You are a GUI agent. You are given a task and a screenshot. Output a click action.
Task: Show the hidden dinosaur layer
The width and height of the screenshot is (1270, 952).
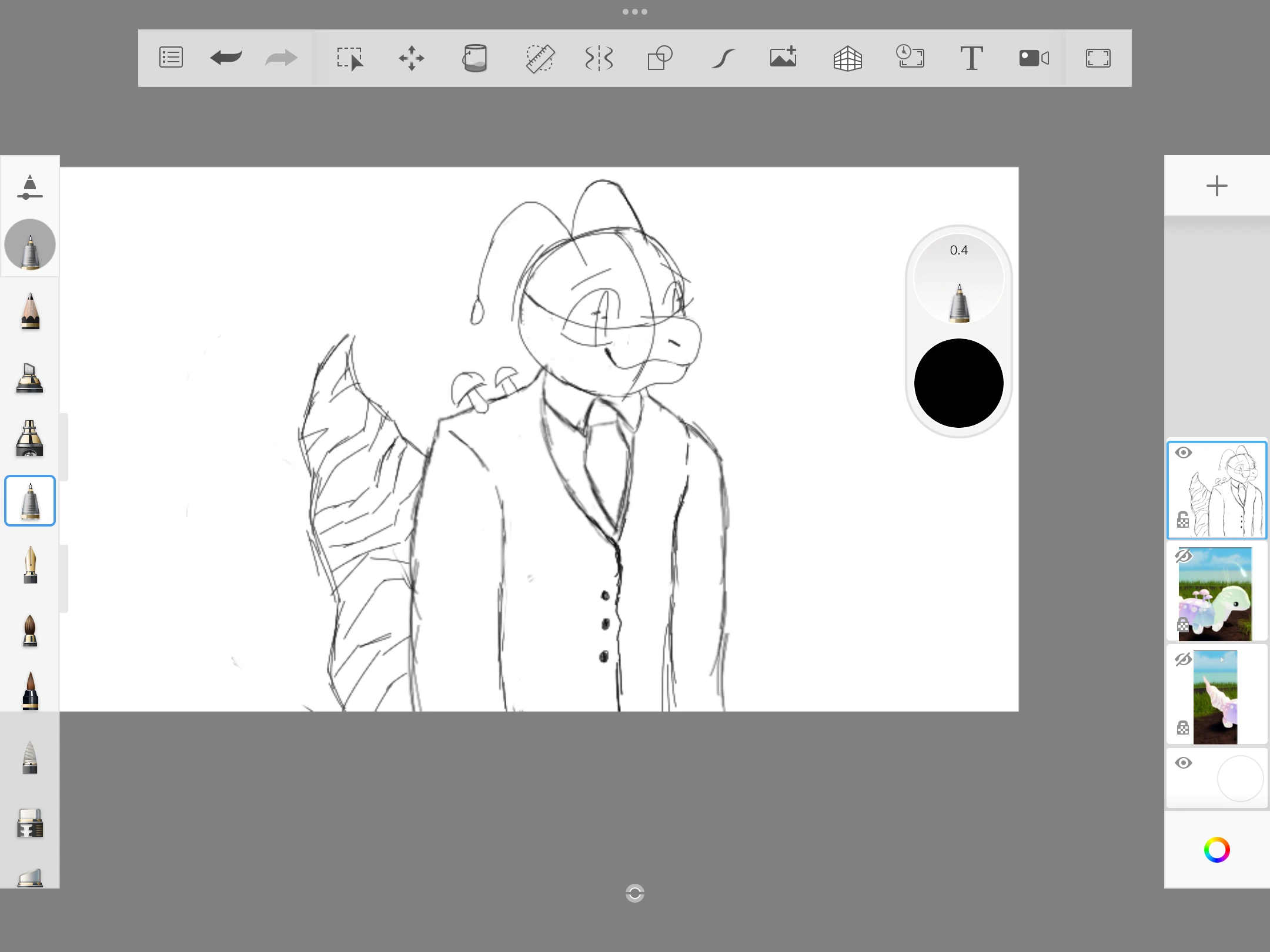[1184, 555]
